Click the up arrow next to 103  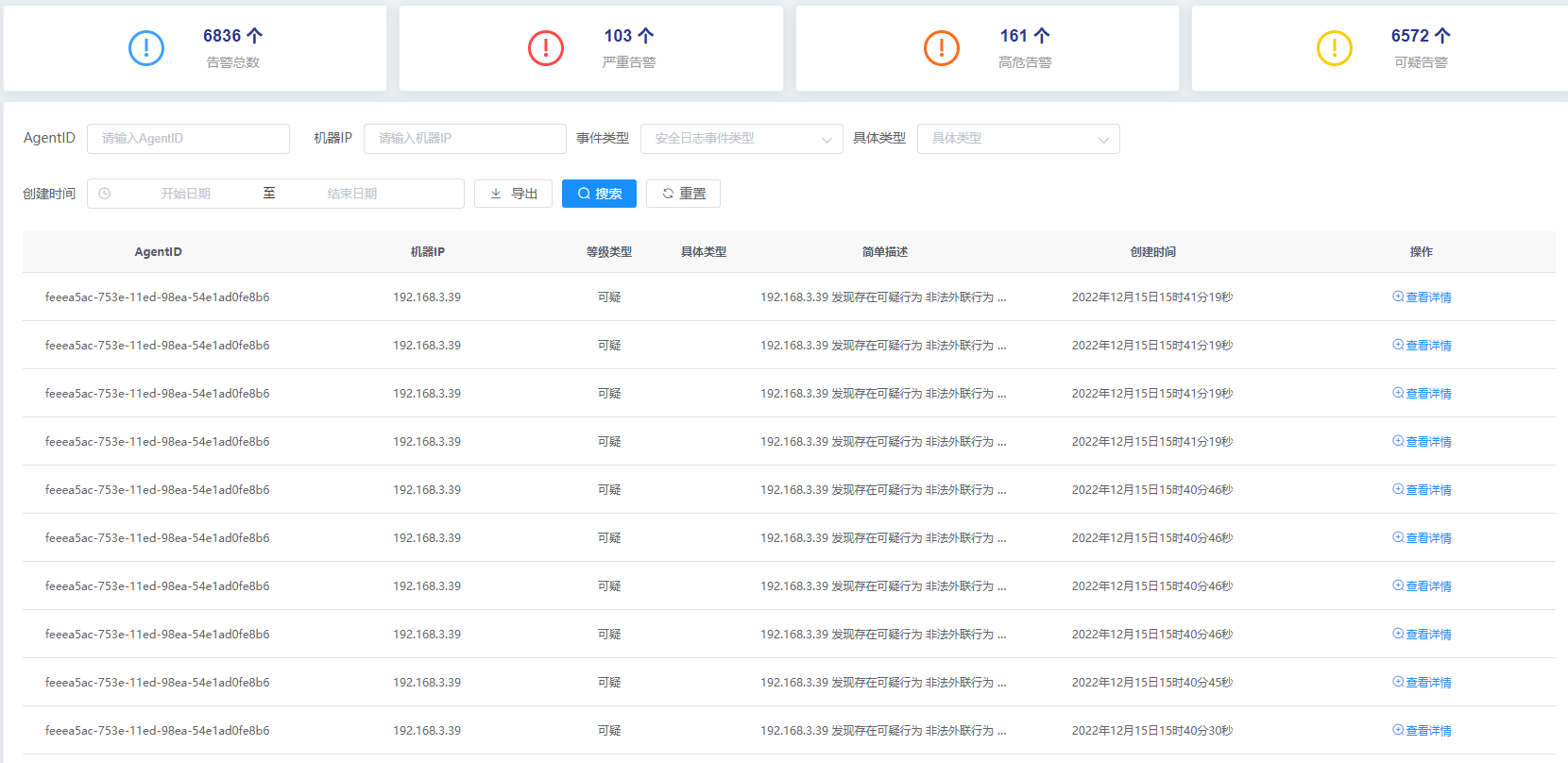coord(646,36)
